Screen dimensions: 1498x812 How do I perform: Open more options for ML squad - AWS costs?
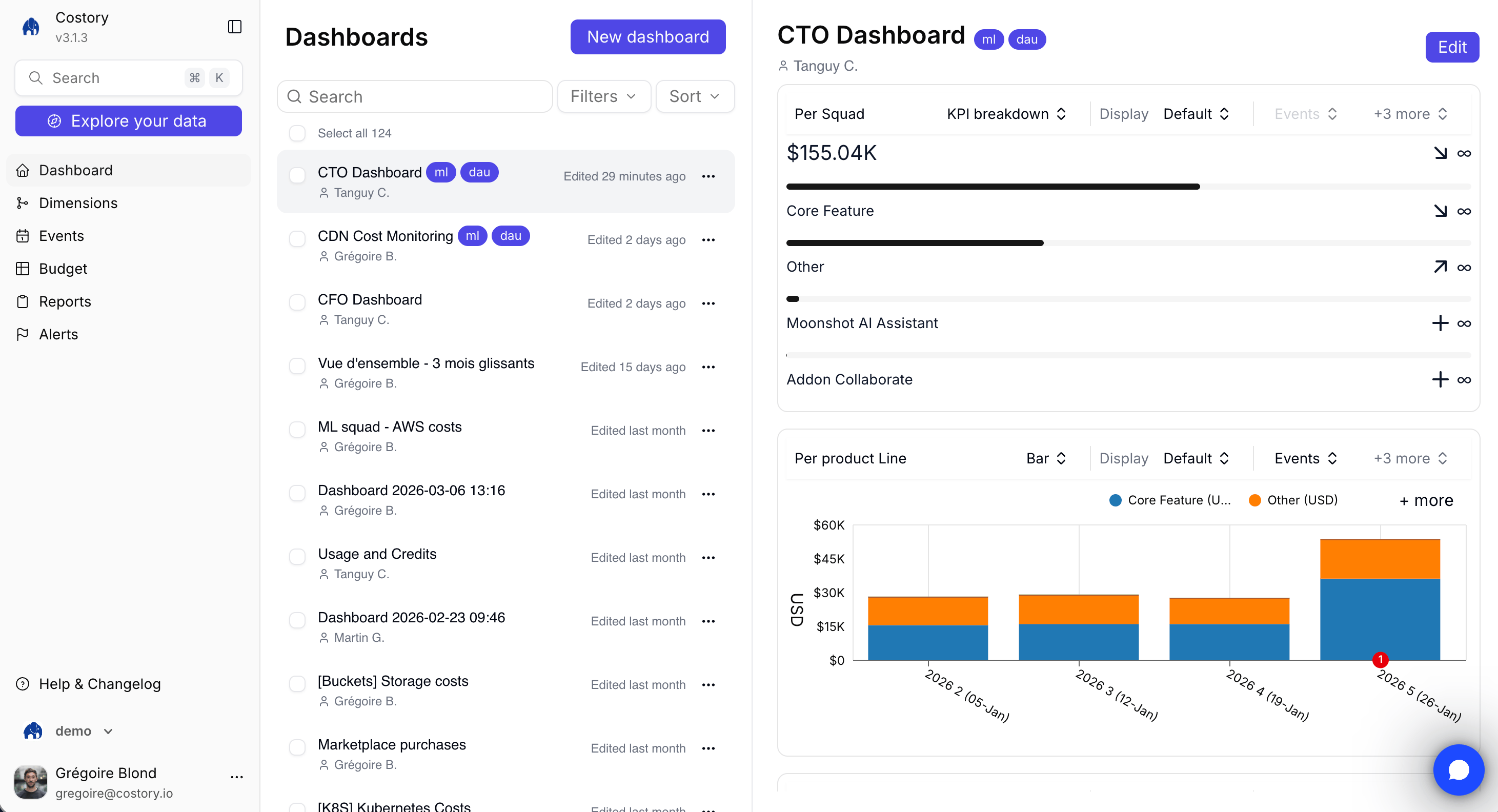708,431
